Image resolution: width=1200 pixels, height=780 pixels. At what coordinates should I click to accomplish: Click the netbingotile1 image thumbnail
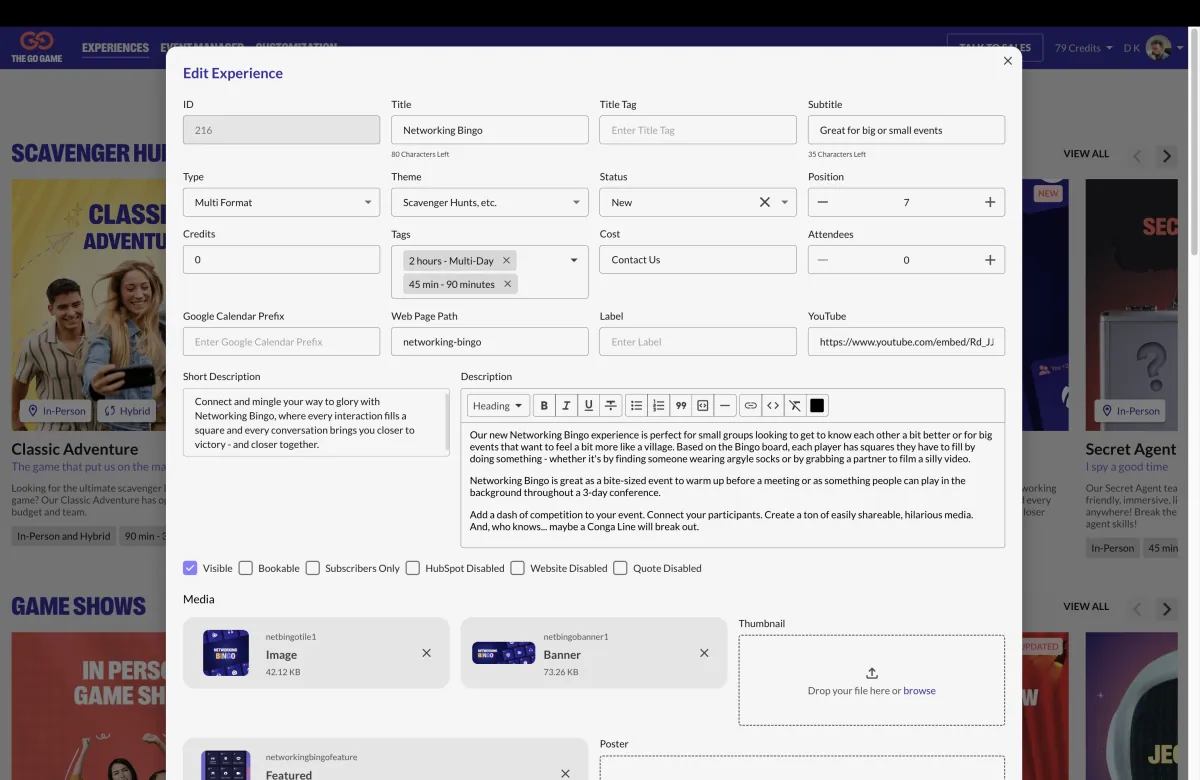226,653
